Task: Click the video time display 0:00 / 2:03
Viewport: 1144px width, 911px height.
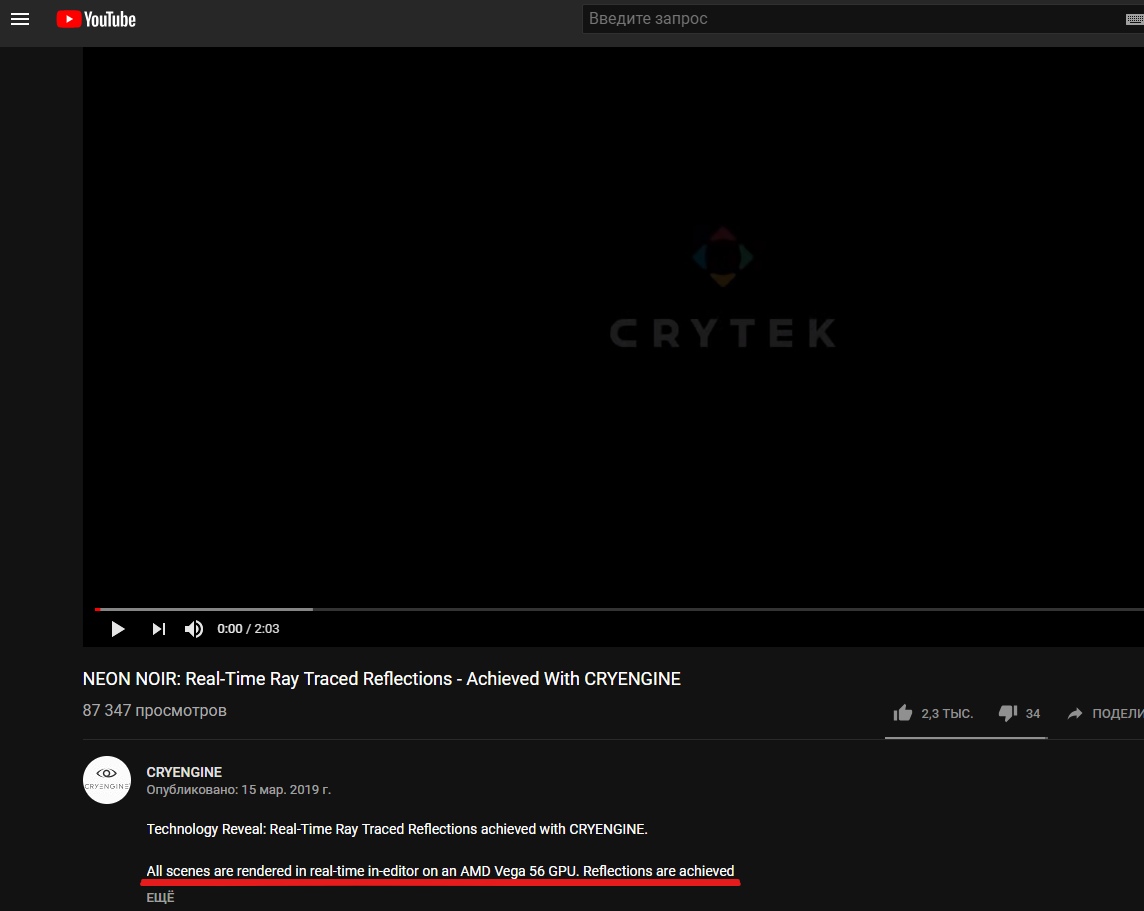Action: 248,629
